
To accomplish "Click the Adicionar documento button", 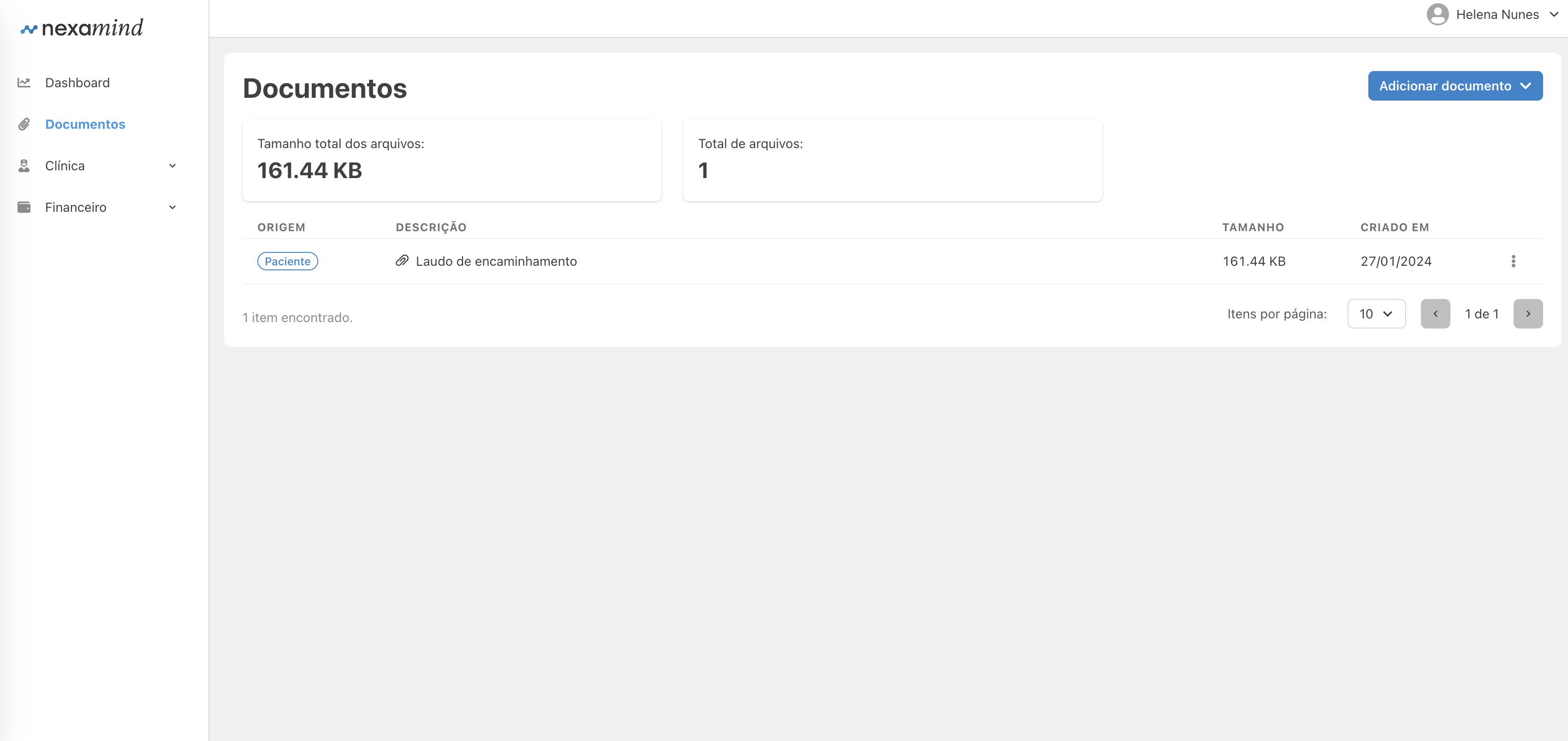I will coord(1455,86).
